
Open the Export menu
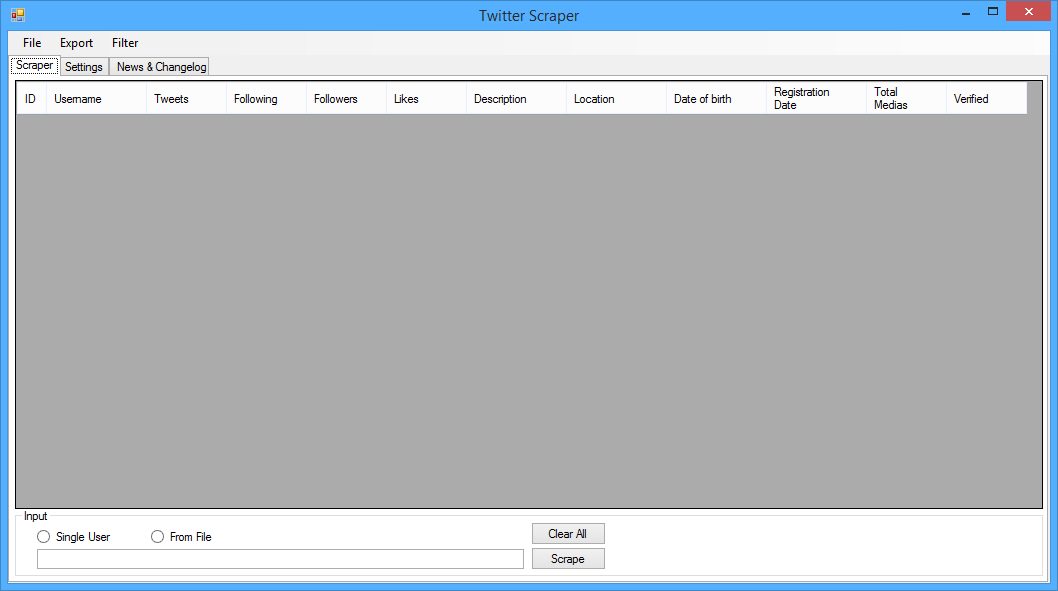pos(76,43)
